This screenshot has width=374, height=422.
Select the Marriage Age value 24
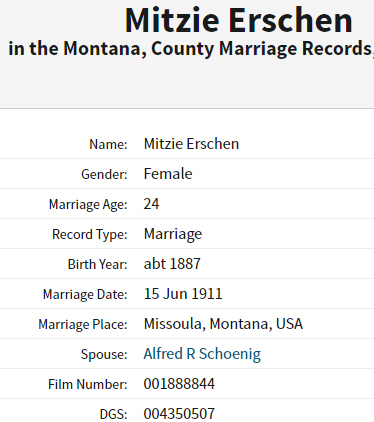(x=151, y=204)
